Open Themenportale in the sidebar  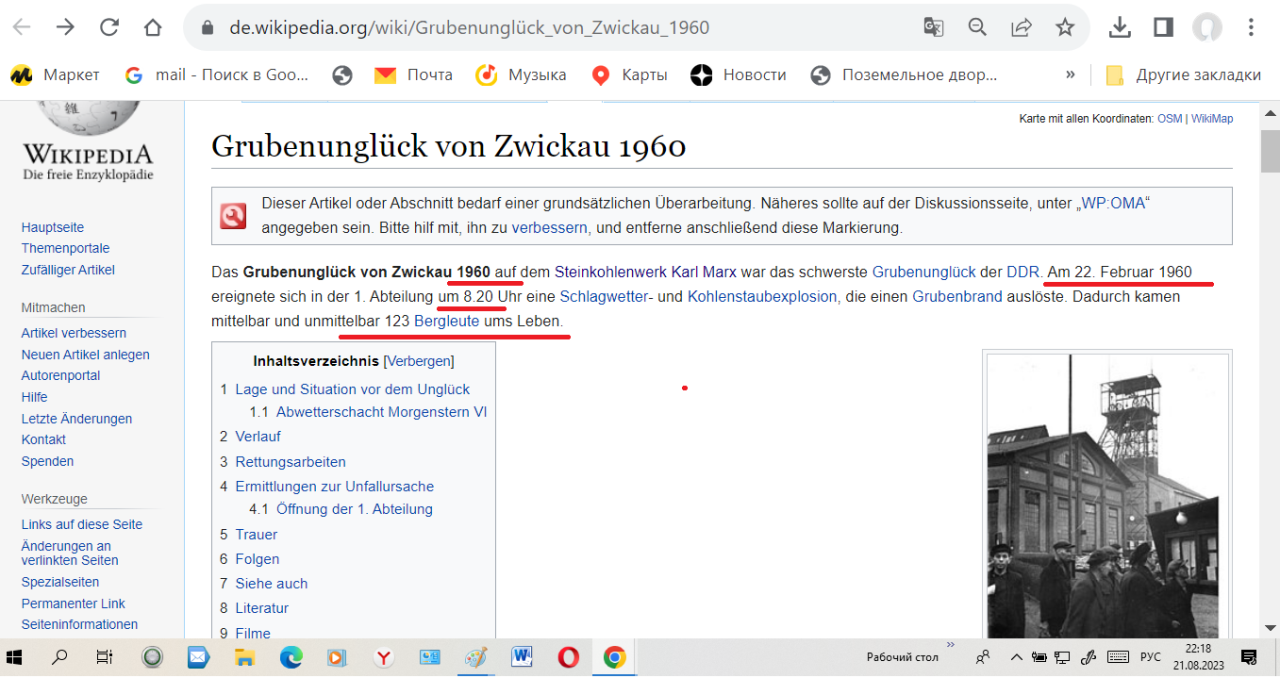pos(65,248)
